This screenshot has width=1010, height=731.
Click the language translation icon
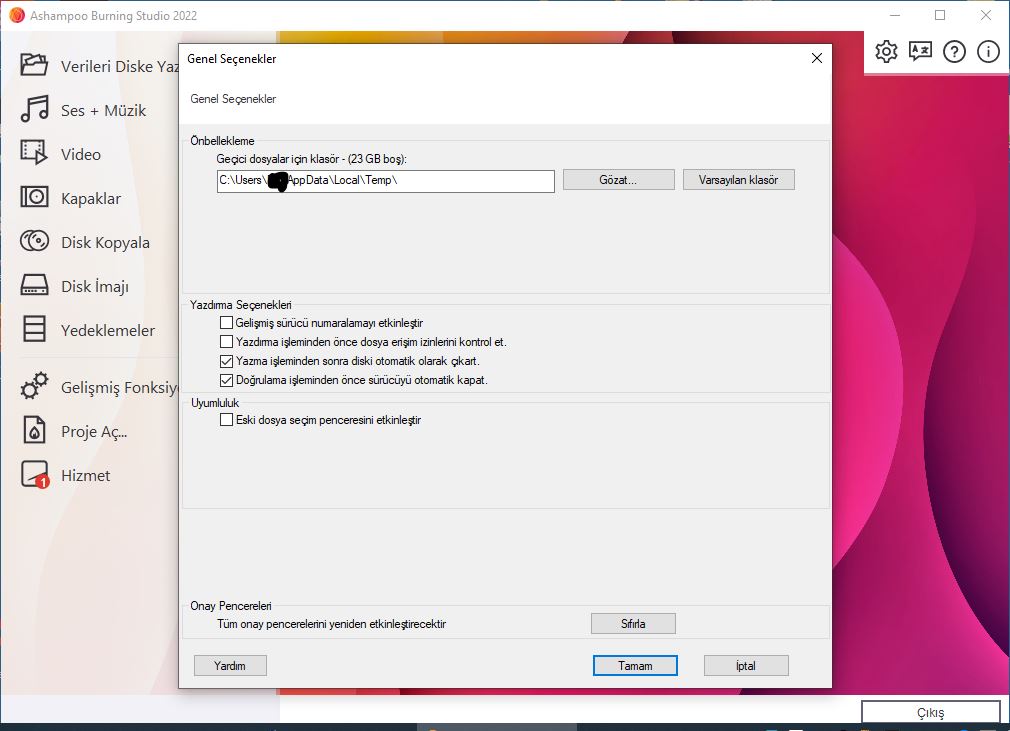[920, 52]
